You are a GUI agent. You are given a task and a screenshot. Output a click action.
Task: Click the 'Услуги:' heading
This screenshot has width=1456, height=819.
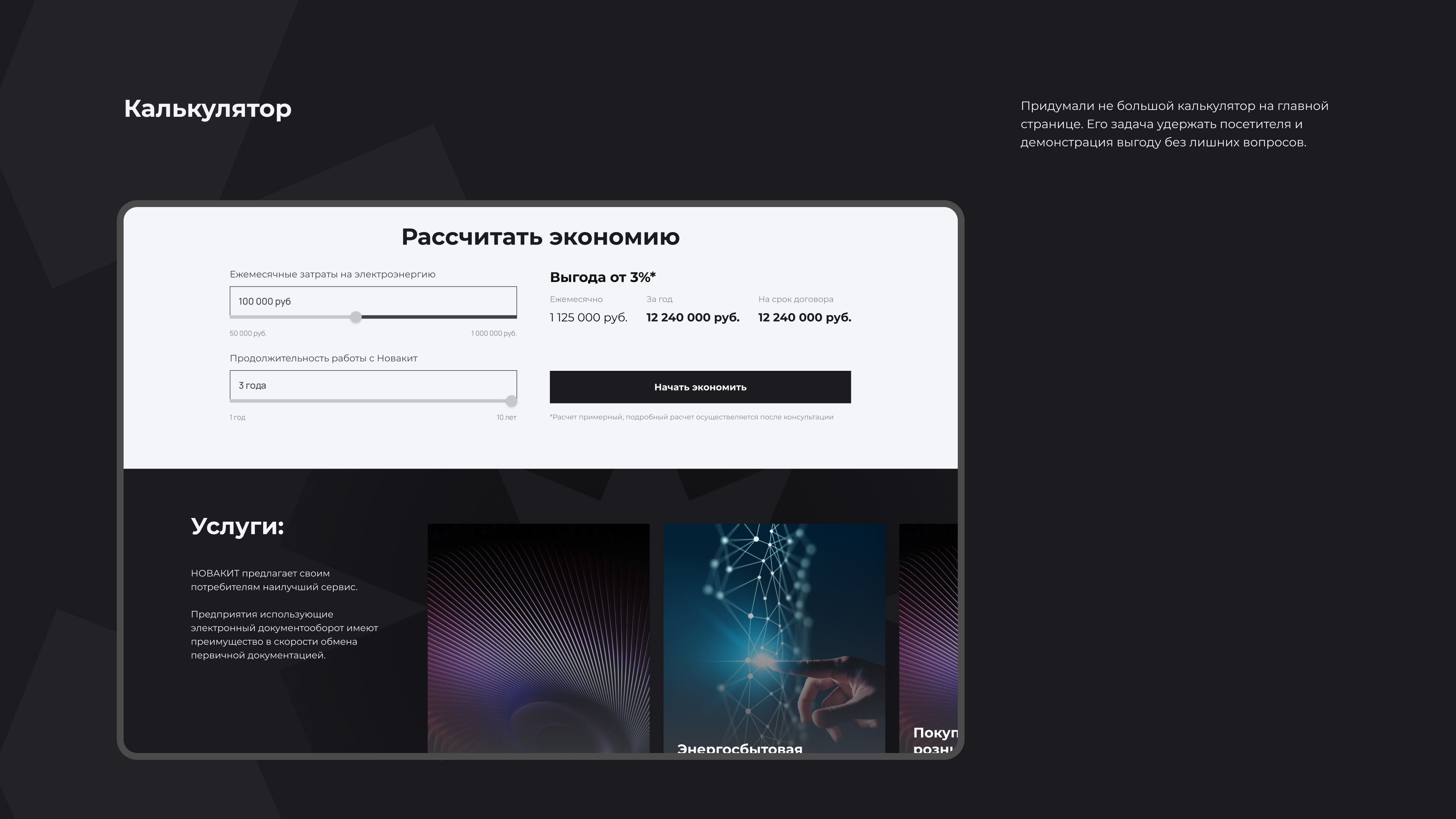click(237, 526)
